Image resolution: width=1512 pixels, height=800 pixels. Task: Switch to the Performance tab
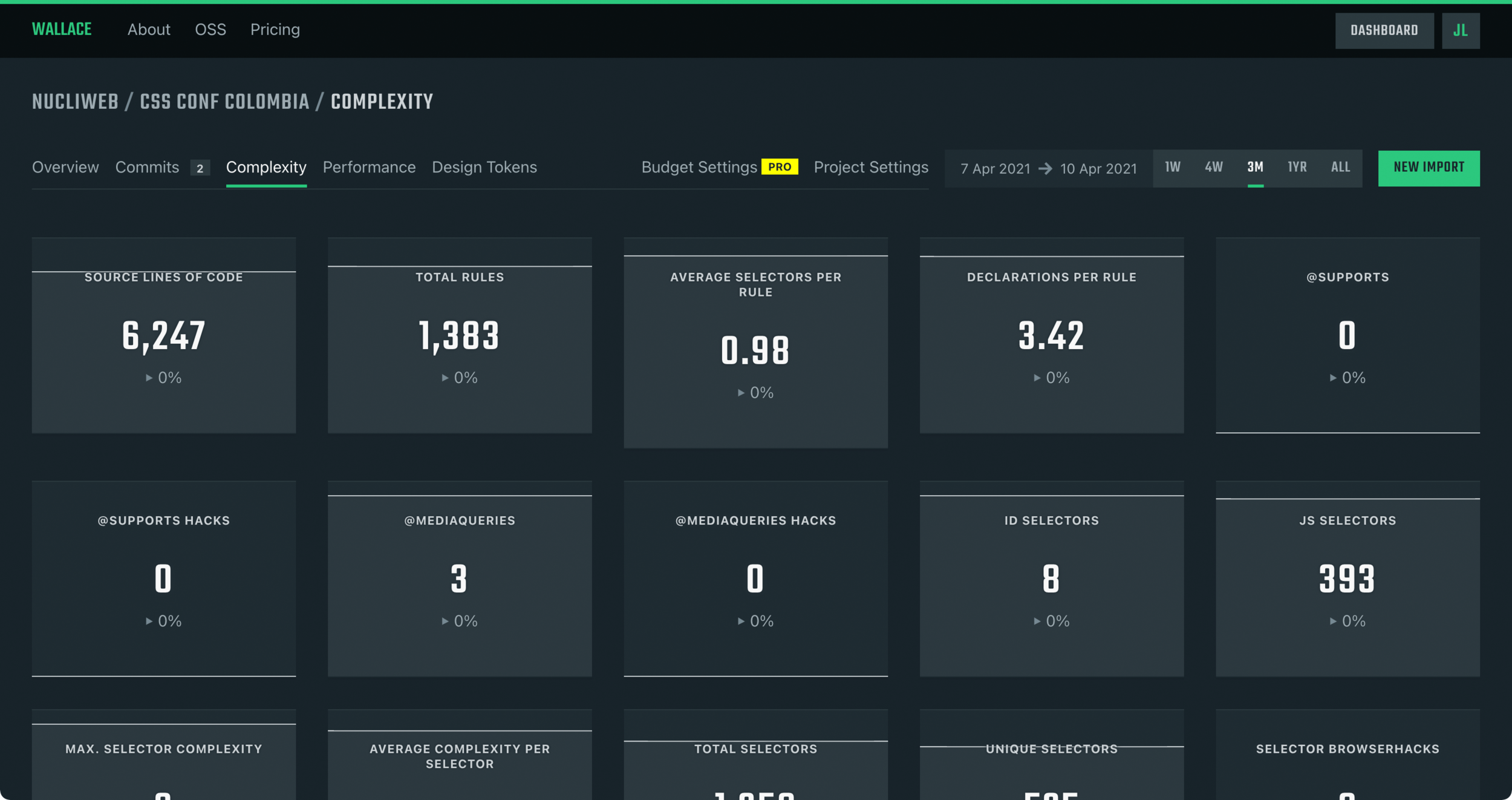coord(369,167)
